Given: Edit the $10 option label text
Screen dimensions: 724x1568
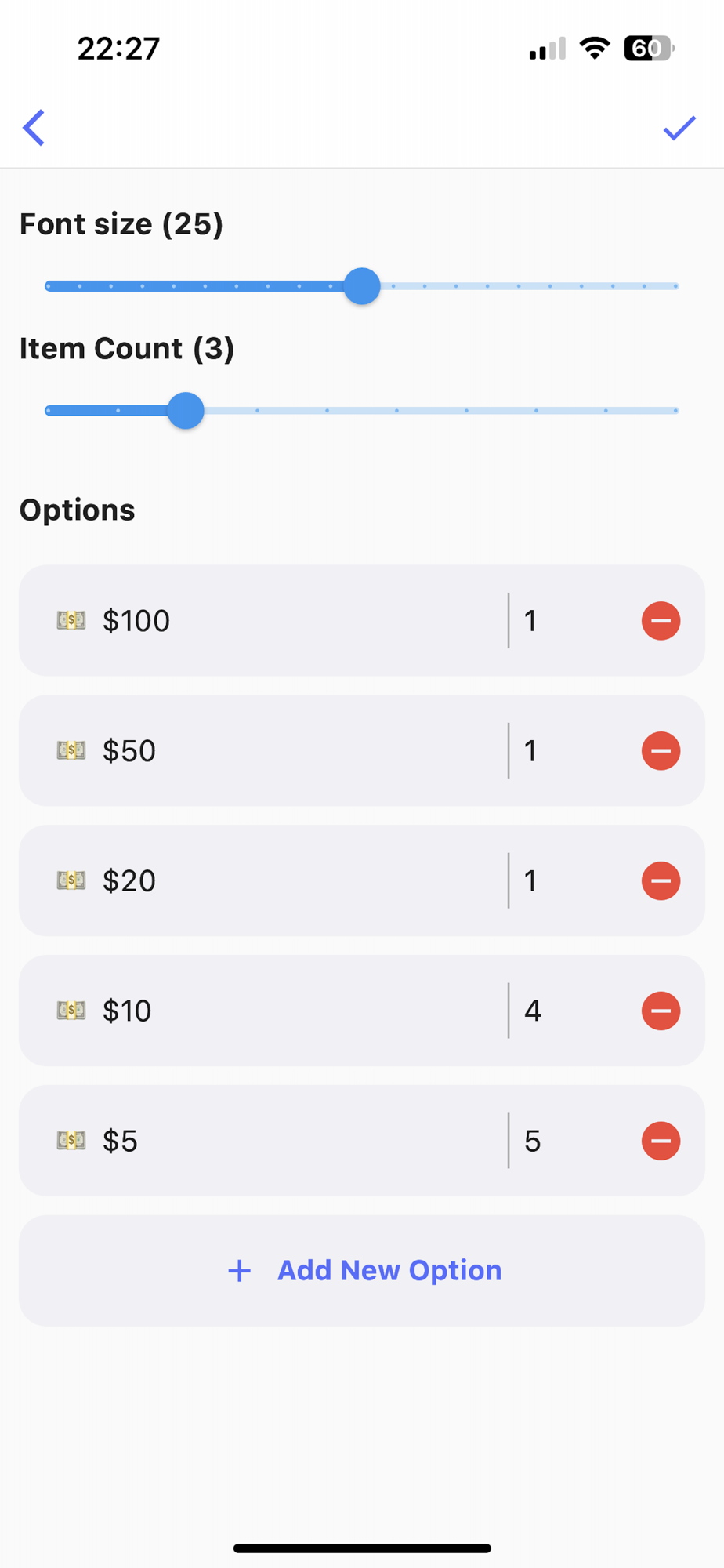Looking at the screenshot, I should [x=298, y=1011].
